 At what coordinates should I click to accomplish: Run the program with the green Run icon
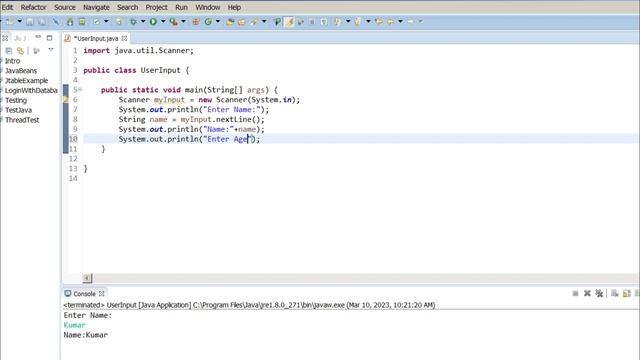pyautogui.click(x=153, y=21)
